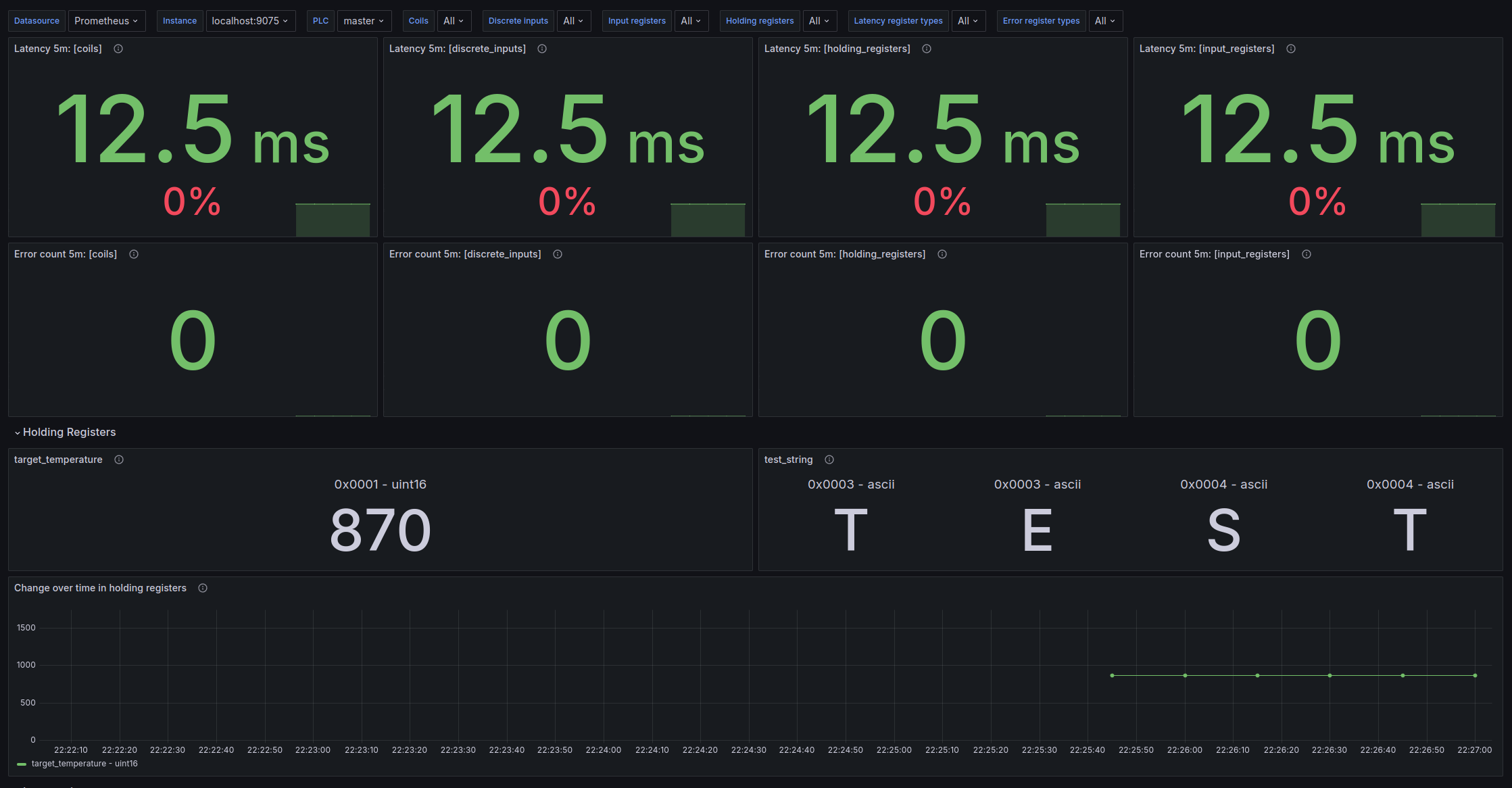
Task: Click info icon on Latency coils panel
Action: tap(118, 49)
